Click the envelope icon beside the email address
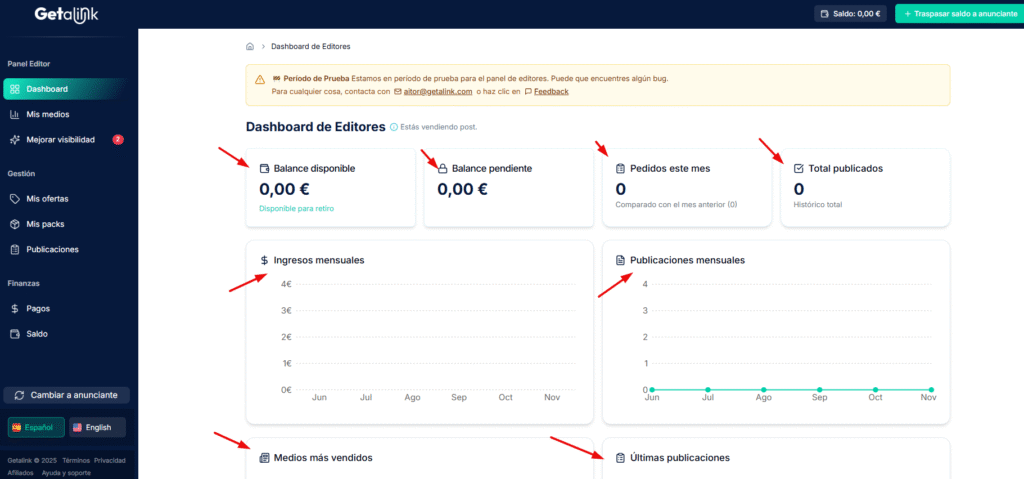 (x=398, y=91)
